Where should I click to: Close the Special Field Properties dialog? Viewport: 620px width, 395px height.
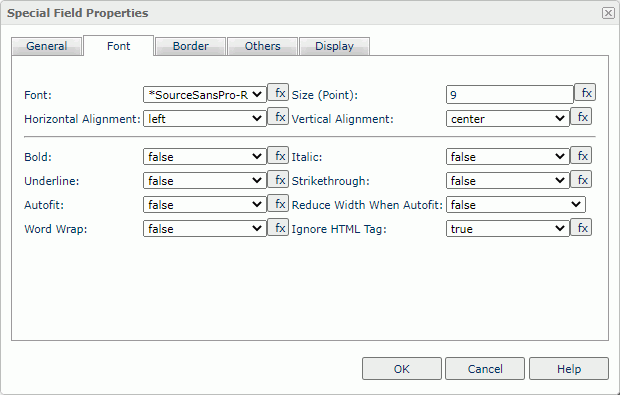[608, 13]
